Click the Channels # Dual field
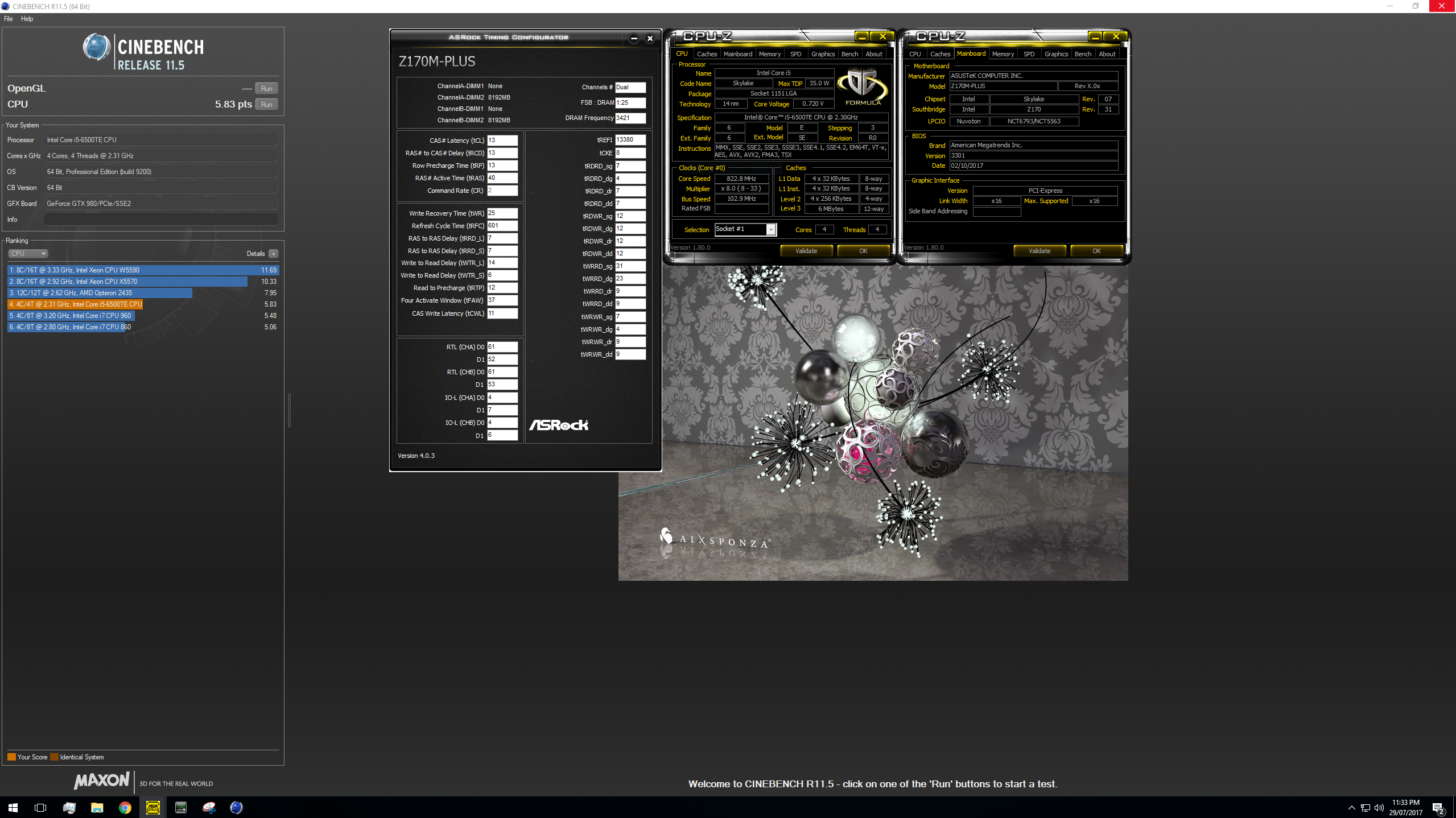Image resolution: width=1456 pixels, height=818 pixels. point(630,87)
